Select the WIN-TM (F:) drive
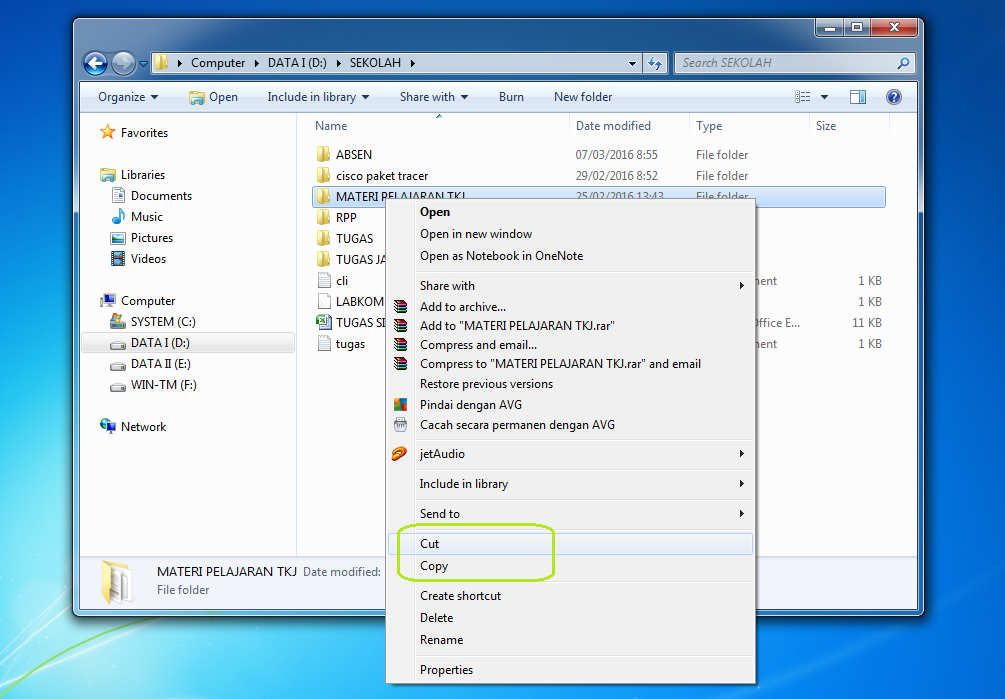The height and width of the screenshot is (699, 1005). point(154,385)
